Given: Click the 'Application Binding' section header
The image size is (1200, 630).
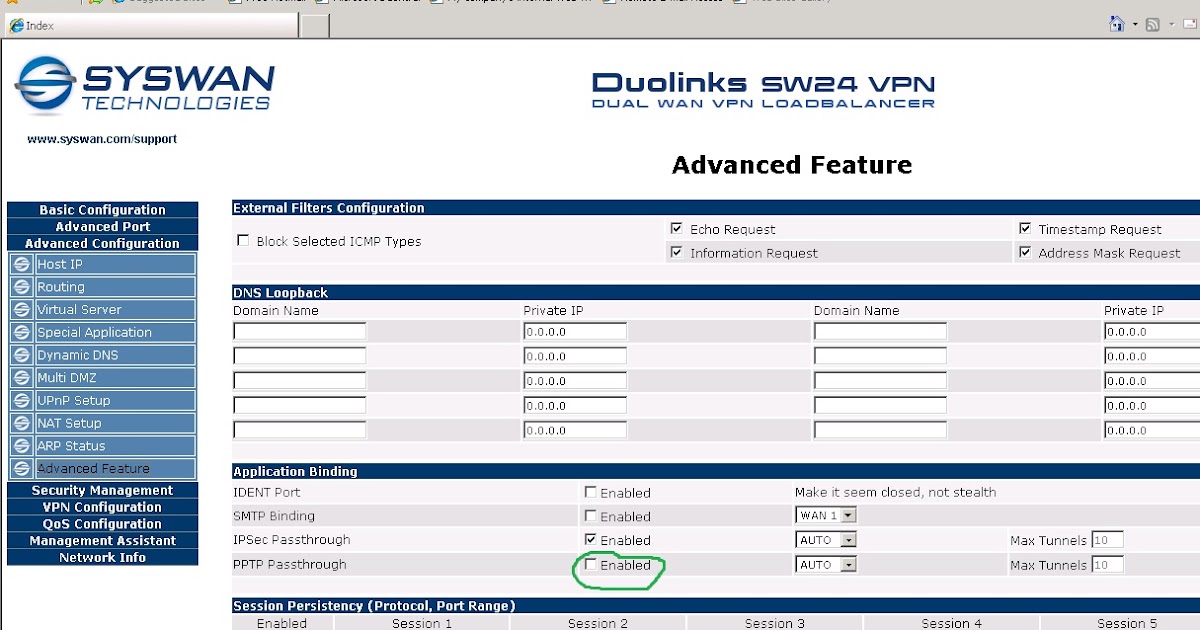Looking at the screenshot, I should pos(295,471).
